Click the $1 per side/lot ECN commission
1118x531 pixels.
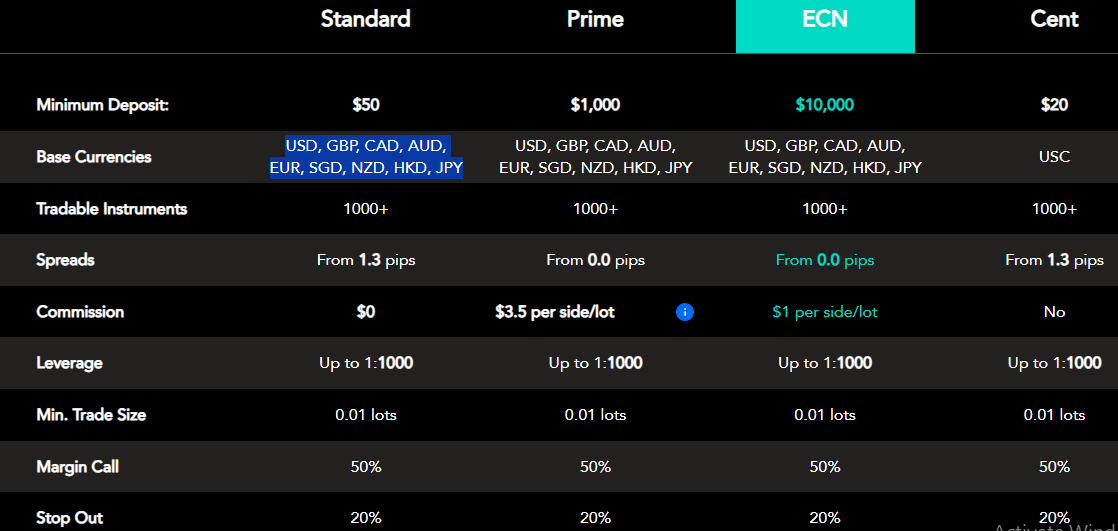click(825, 312)
